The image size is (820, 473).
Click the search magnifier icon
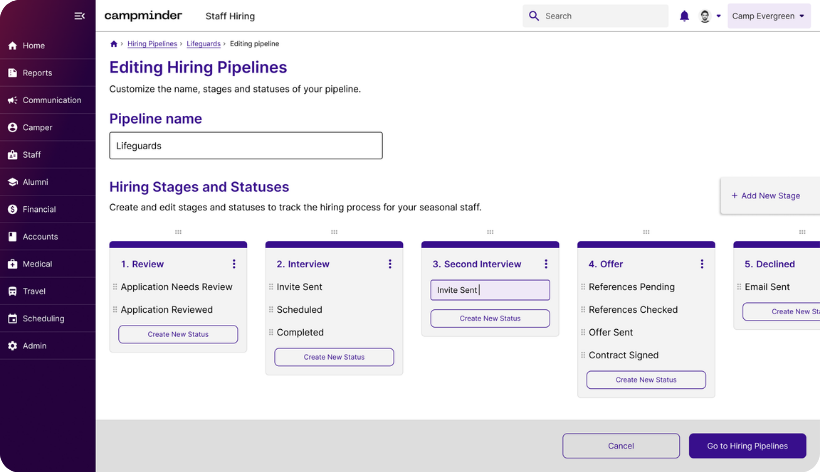[534, 16]
